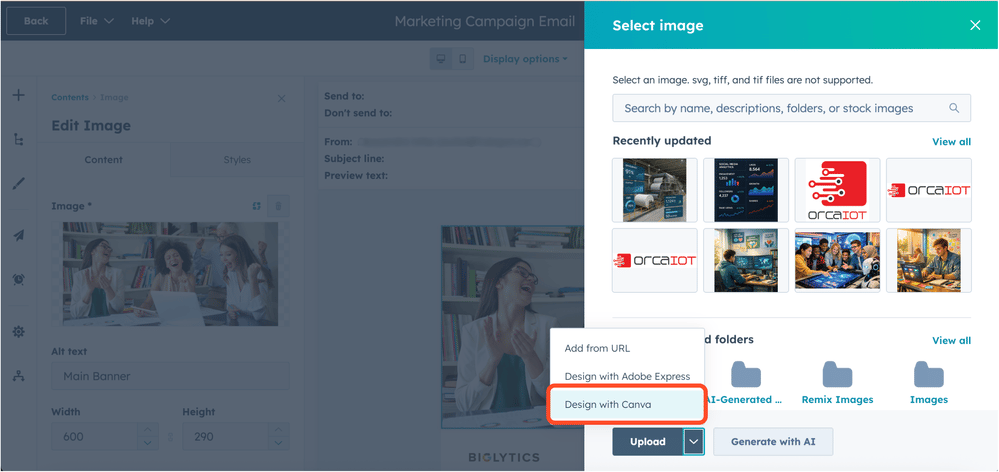999x472 pixels.
Task: Click the Width field showing 600
Action: click(94, 437)
